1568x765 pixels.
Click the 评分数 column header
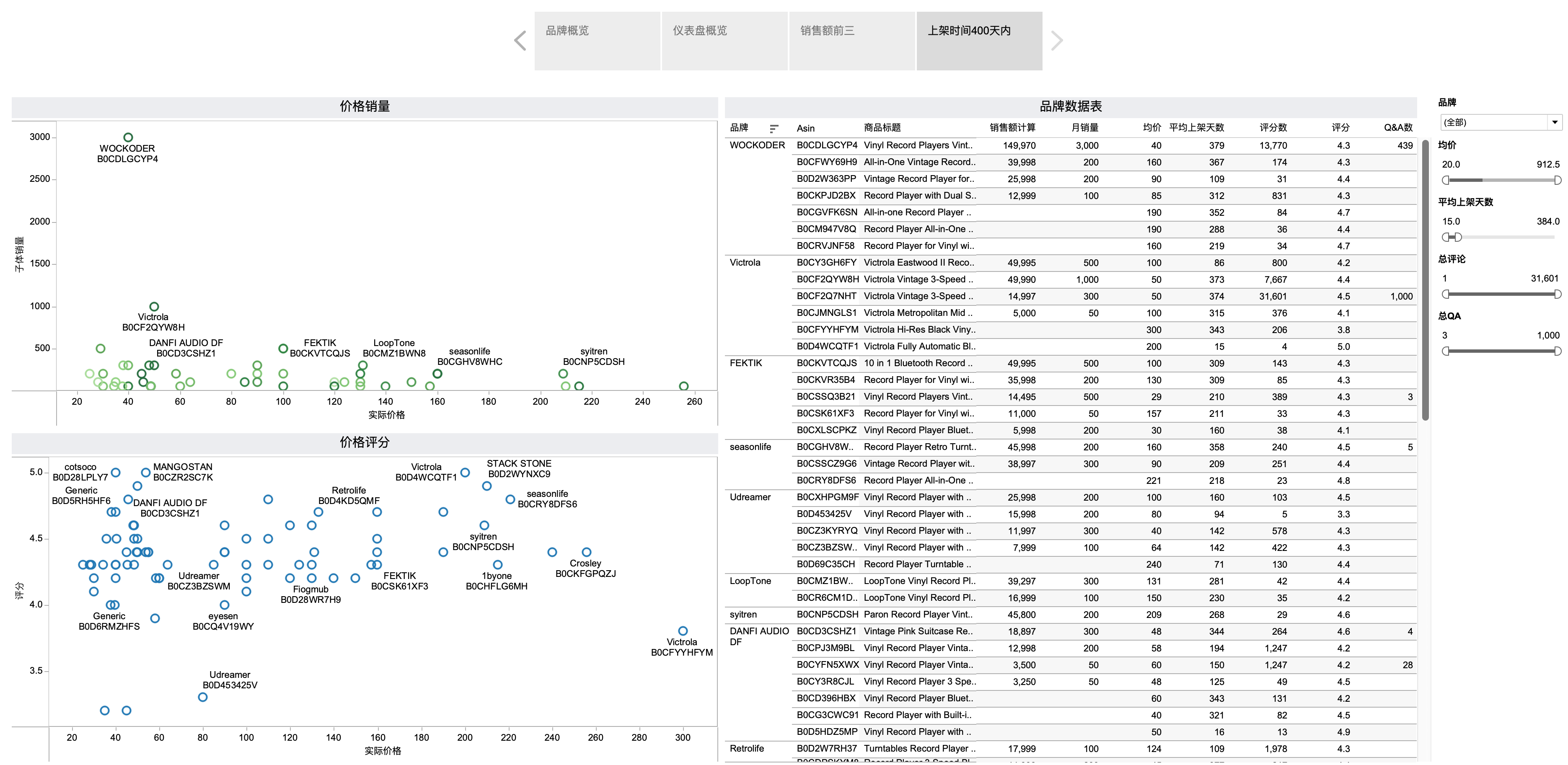click(x=1273, y=128)
